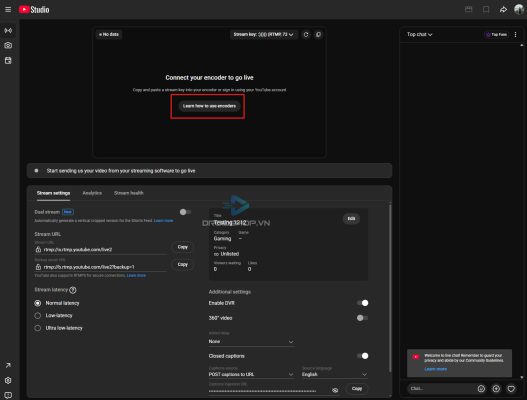Click lock icon beside backup server URL
Image resolution: width=527 pixels, height=400 pixels.
pyautogui.click(x=38, y=267)
